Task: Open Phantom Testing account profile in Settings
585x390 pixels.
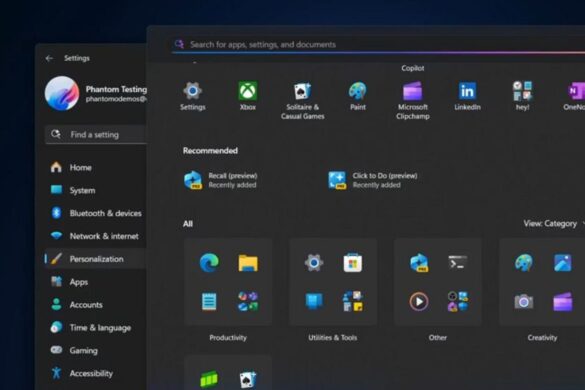Action: [96, 93]
